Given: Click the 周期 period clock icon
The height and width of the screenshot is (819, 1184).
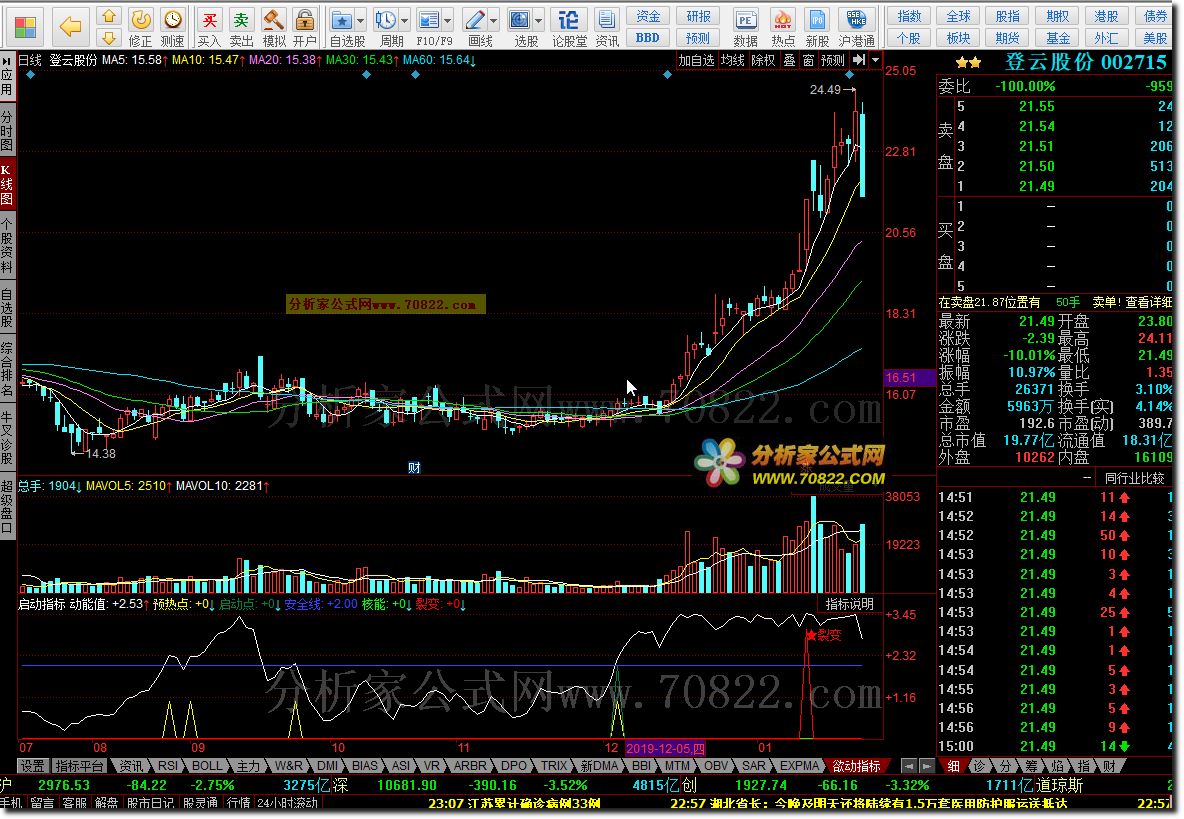Looking at the screenshot, I should [386, 27].
